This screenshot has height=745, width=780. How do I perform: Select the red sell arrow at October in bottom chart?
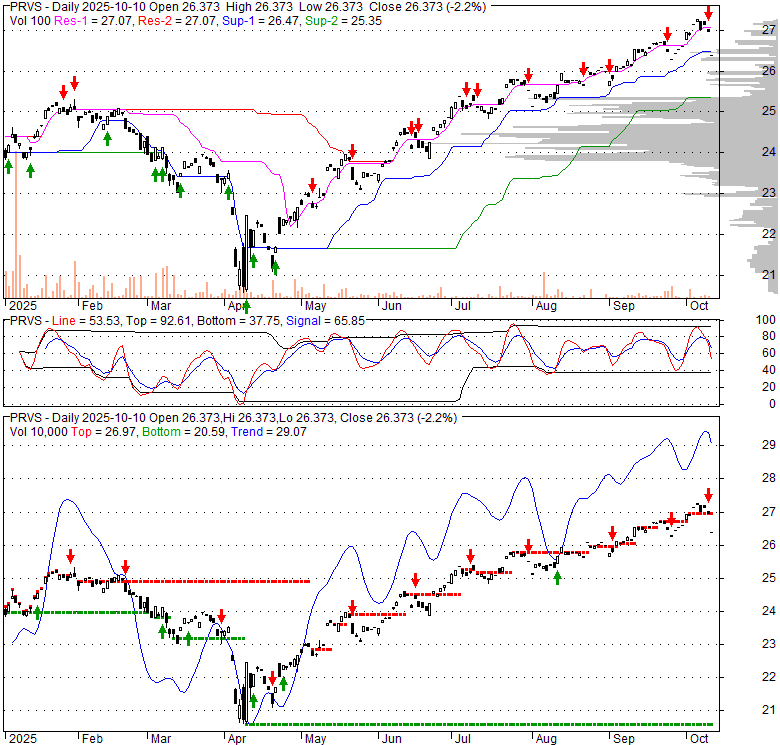coord(708,495)
